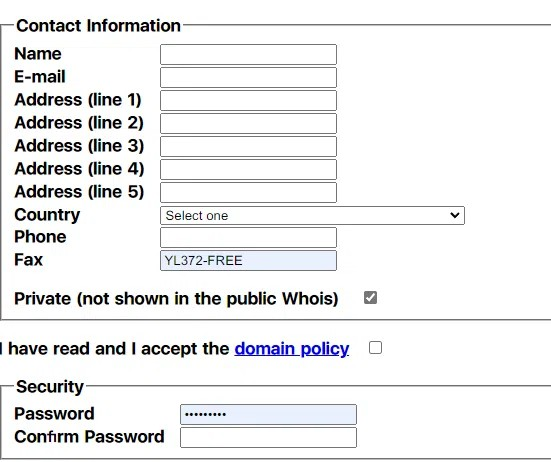551x462 pixels.
Task: Focus the Address (line 5) input
Action: 248,192
